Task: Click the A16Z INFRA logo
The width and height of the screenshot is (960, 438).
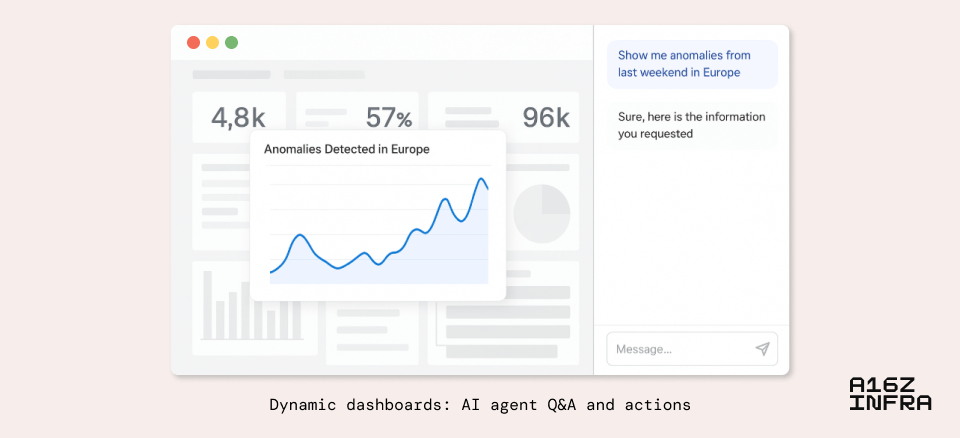Action: (889, 394)
